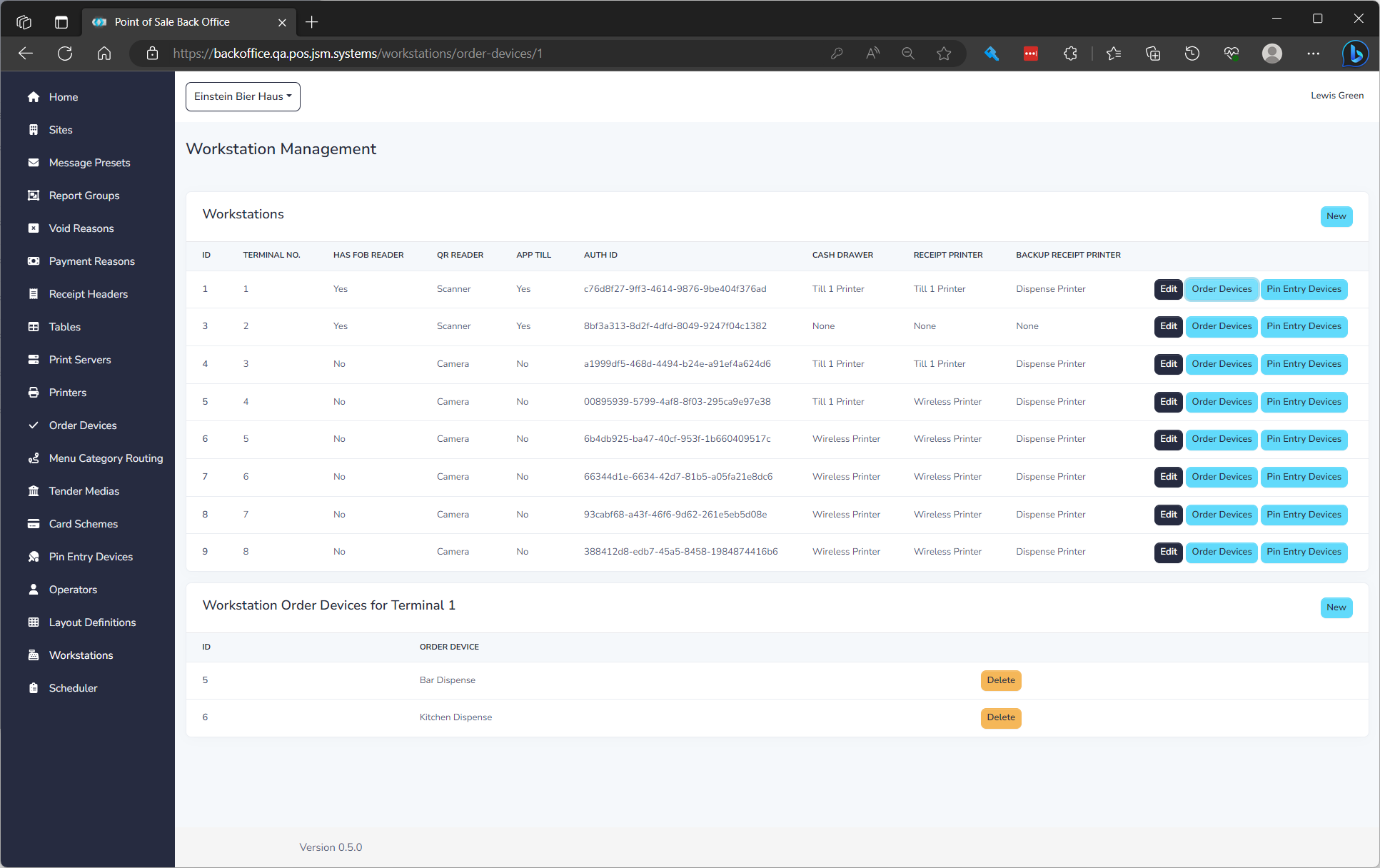1380x868 pixels.
Task: Click the Lewis Green user name
Action: click(1336, 96)
